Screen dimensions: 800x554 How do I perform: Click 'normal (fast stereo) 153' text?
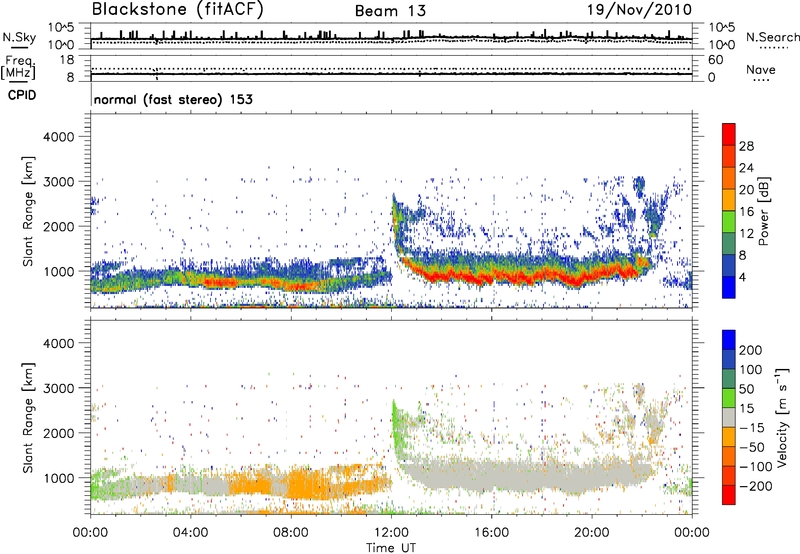click(x=173, y=99)
